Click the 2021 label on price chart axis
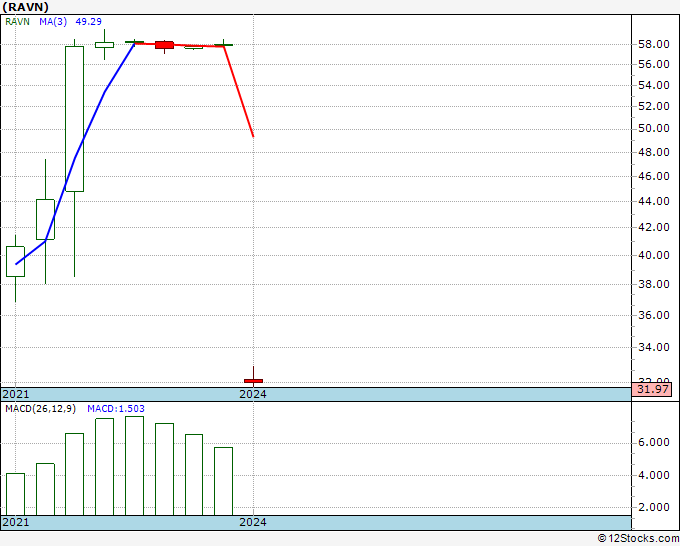The width and height of the screenshot is (680, 546). point(16,394)
